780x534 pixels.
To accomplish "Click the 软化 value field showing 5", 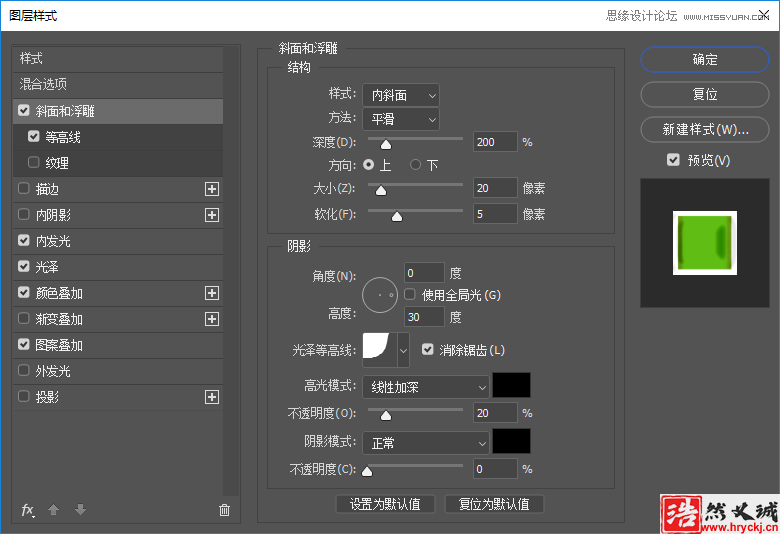I will click(x=495, y=214).
